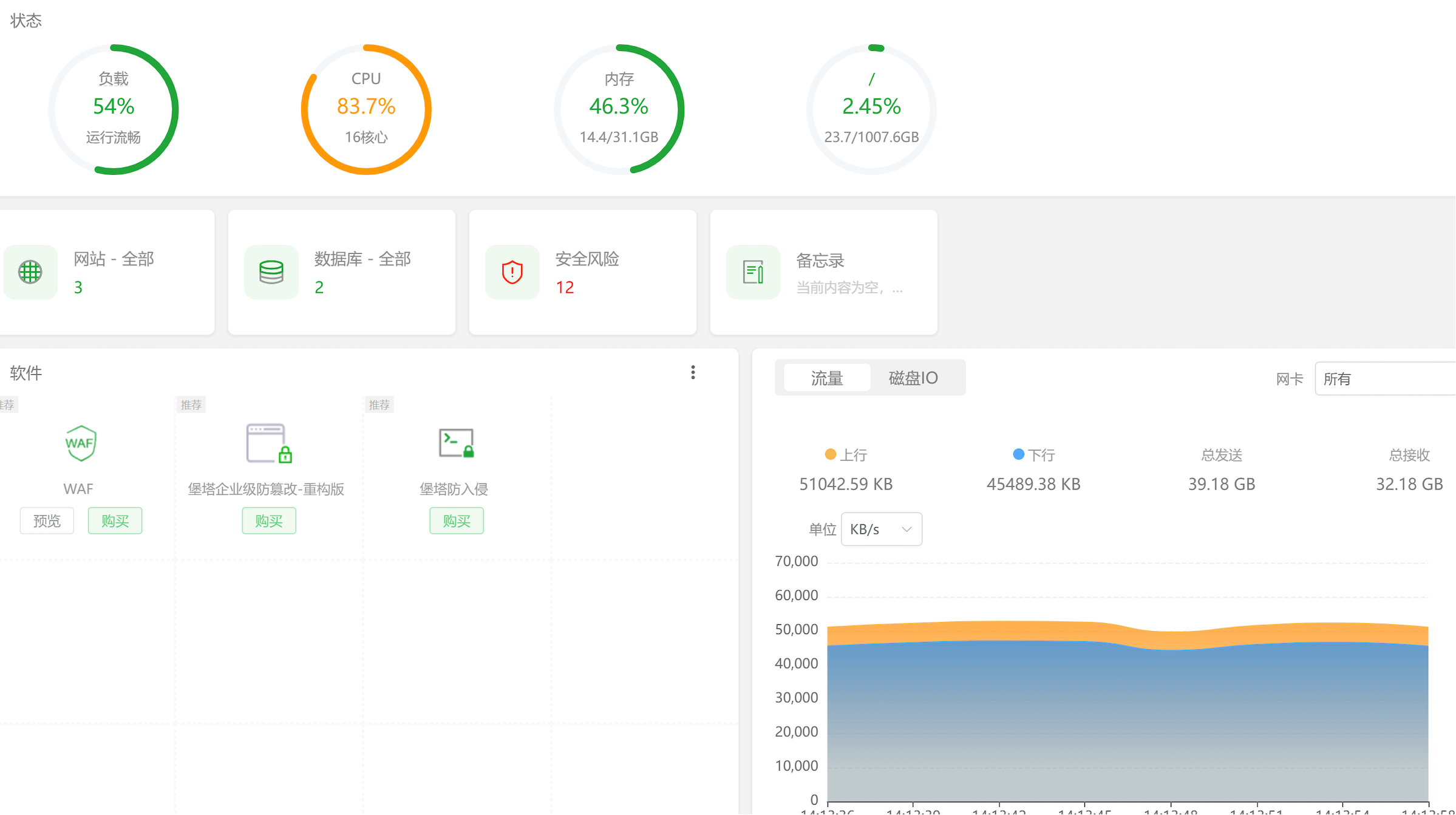This screenshot has height=815, width=1456.
Task: Click the 堡塔防入侵 plugin name
Action: (454, 489)
